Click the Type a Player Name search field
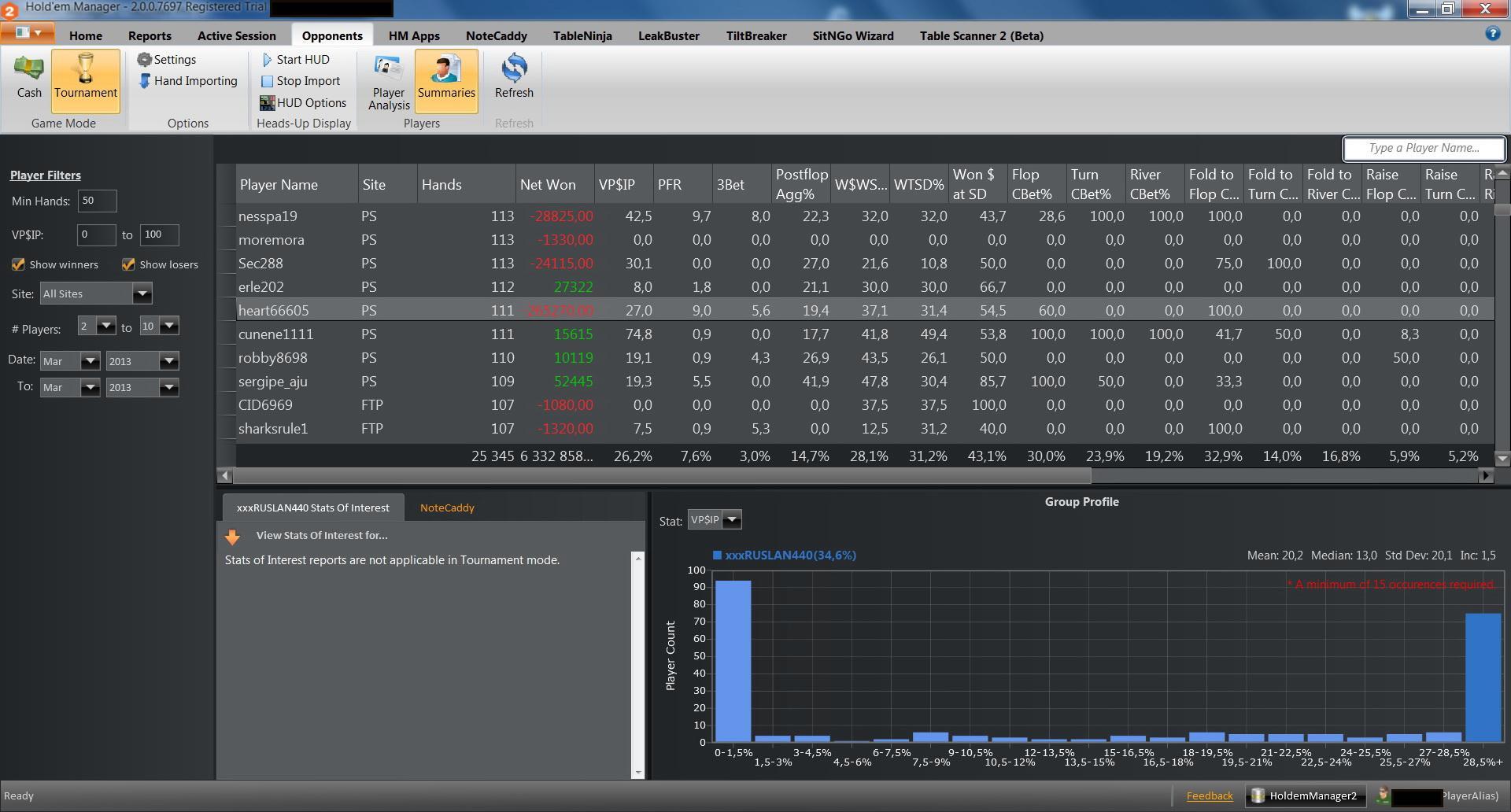The height and width of the screenshot is (812, 1511). (1424, 148)
